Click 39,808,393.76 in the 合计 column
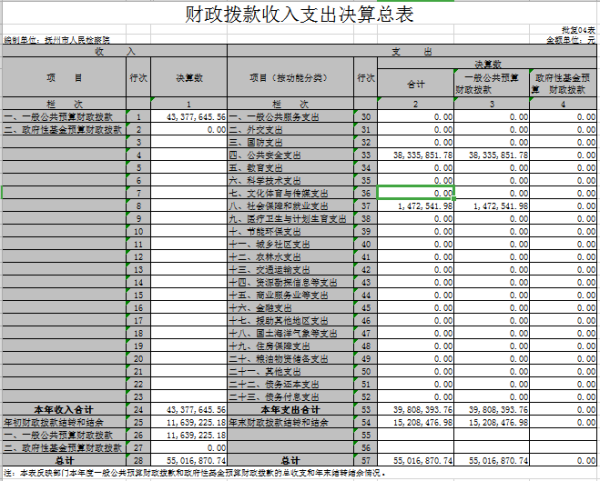600x481 pixels. tap(416, 409)
